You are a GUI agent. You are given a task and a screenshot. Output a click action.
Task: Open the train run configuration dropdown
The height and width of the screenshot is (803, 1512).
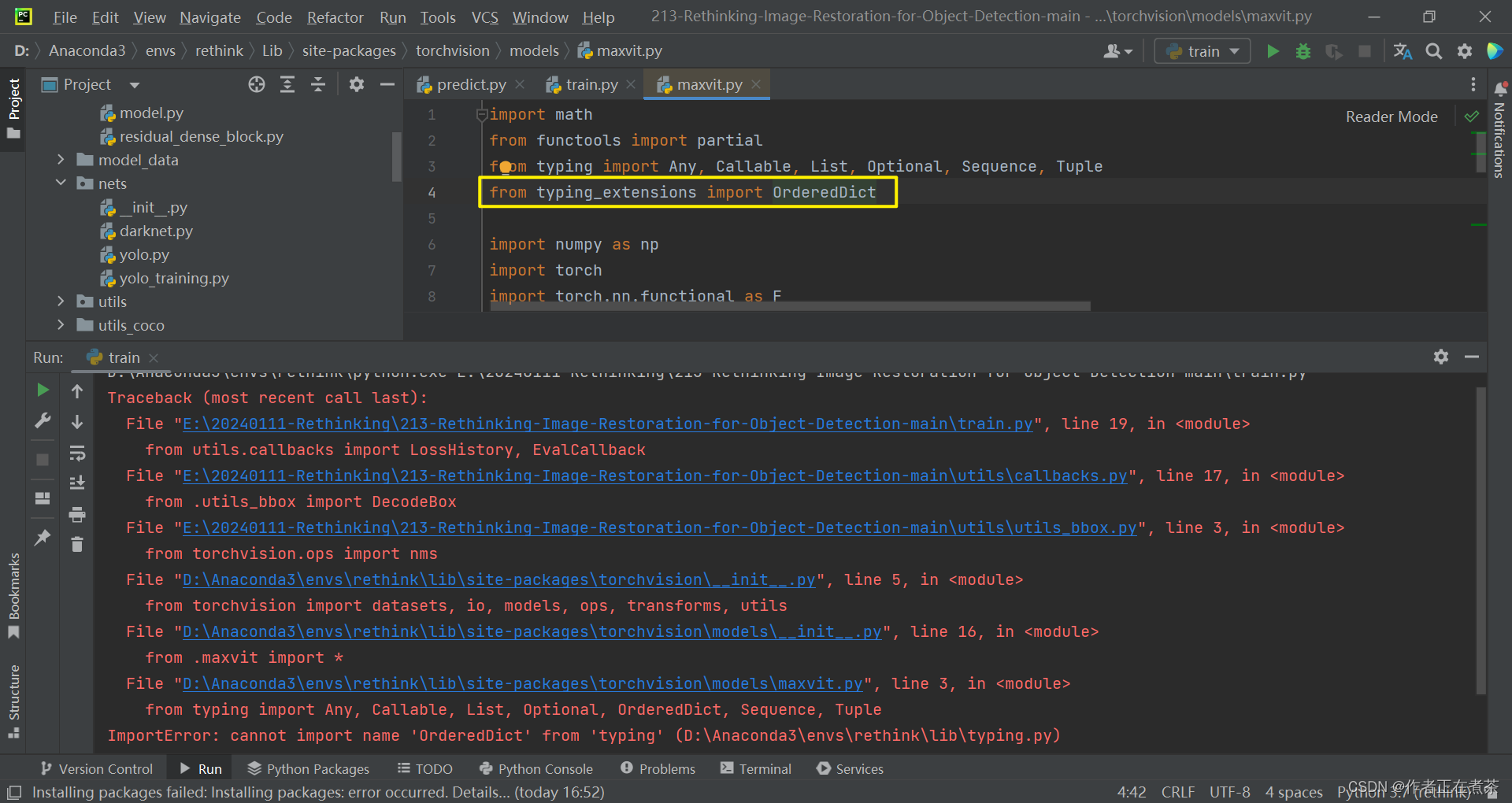point(1233,50)
